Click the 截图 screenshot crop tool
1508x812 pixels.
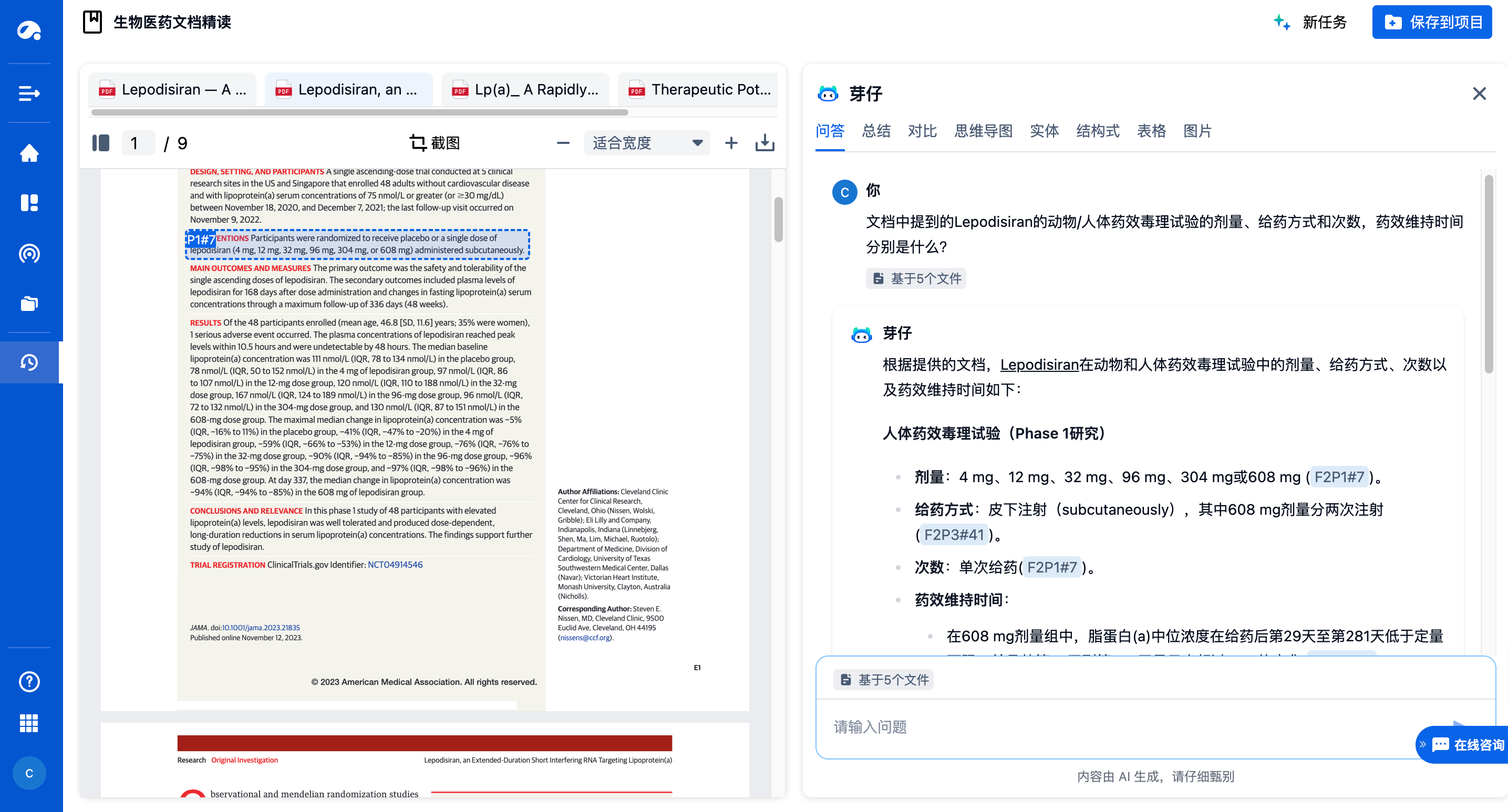coord(435,143)
